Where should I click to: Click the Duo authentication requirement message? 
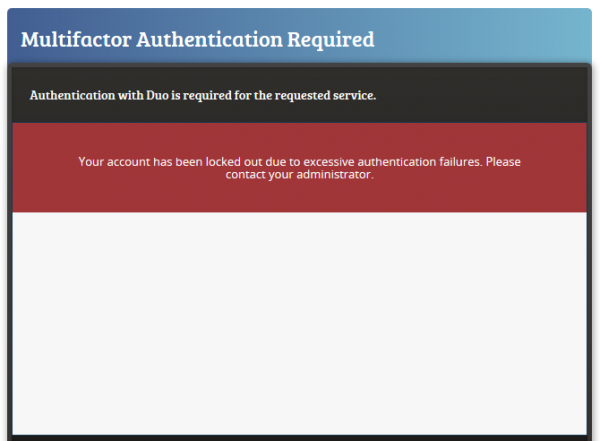203,96
